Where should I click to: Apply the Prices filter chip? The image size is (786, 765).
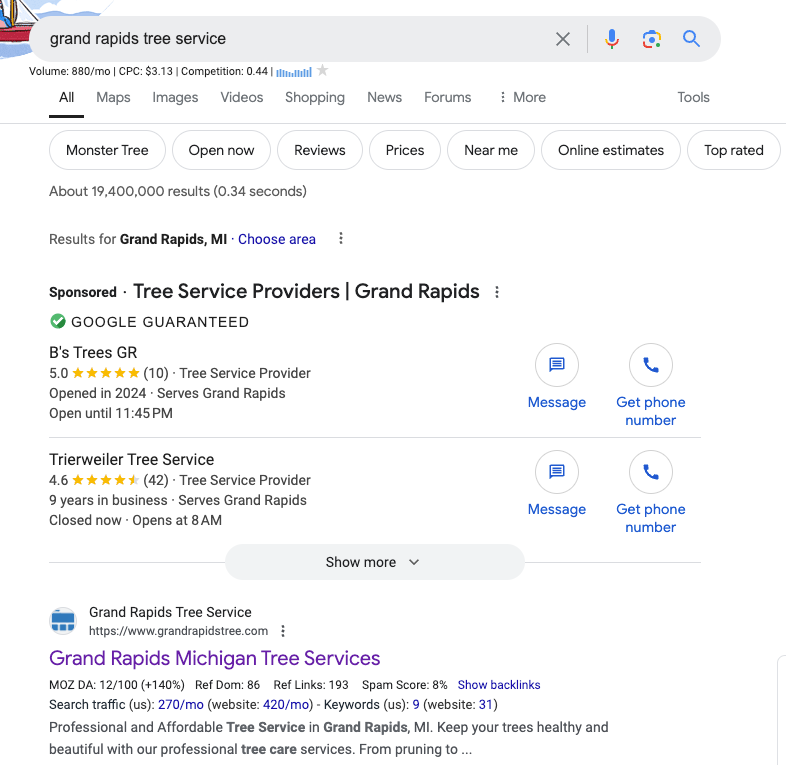point(405,150)
